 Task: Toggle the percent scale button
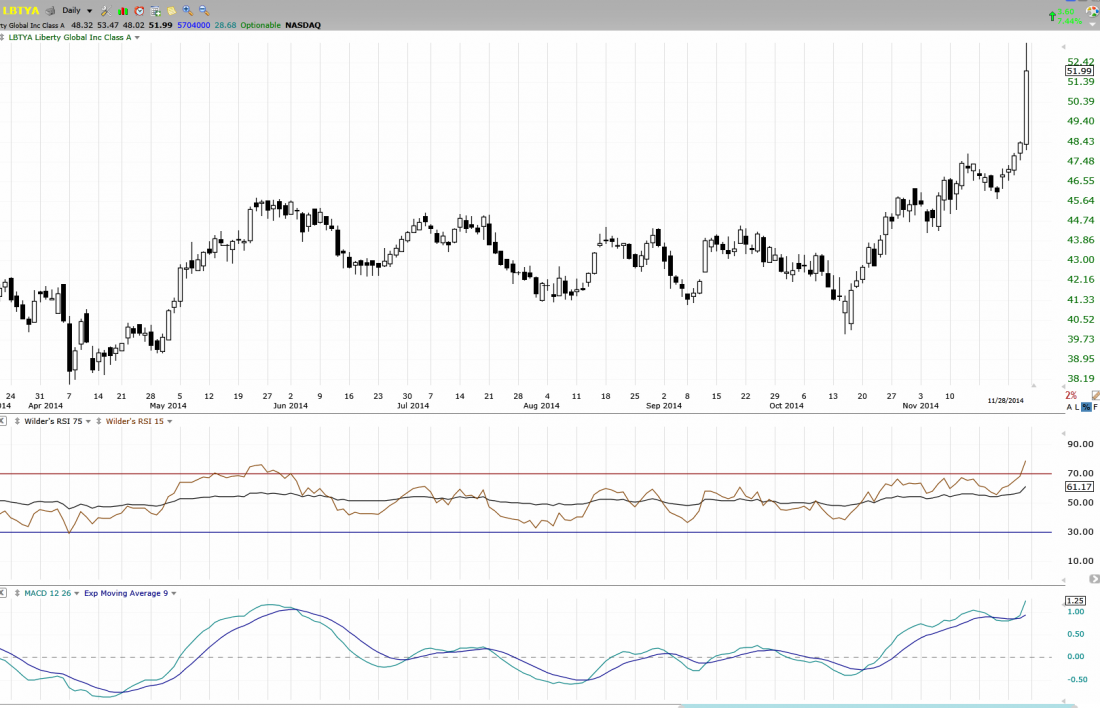click(1086, 407)
